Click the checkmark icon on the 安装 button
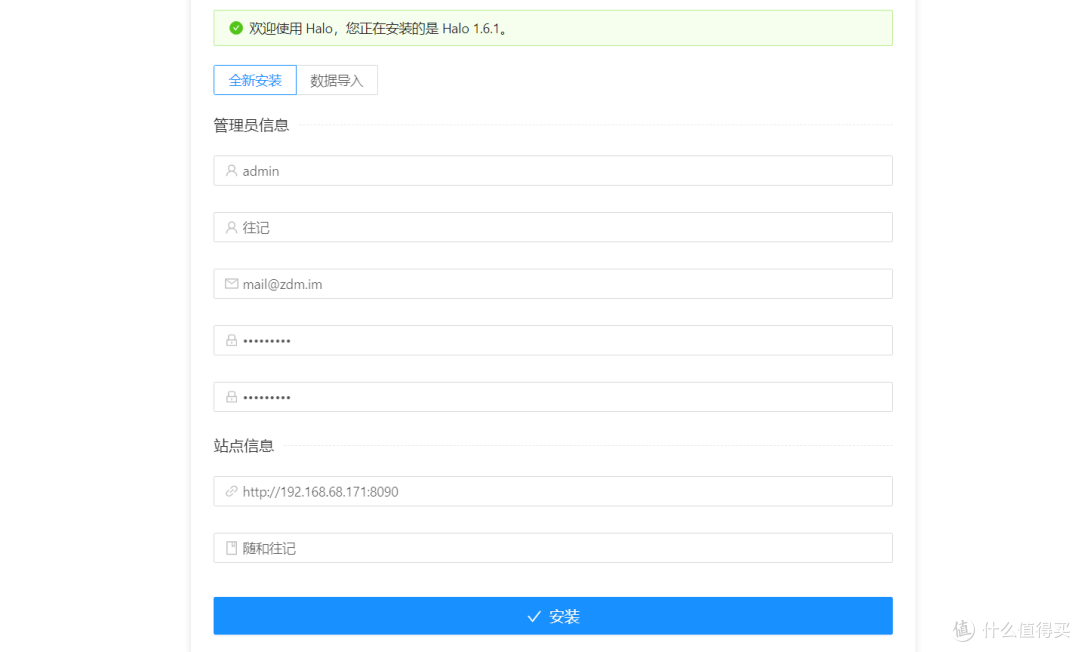 point(533,616)
